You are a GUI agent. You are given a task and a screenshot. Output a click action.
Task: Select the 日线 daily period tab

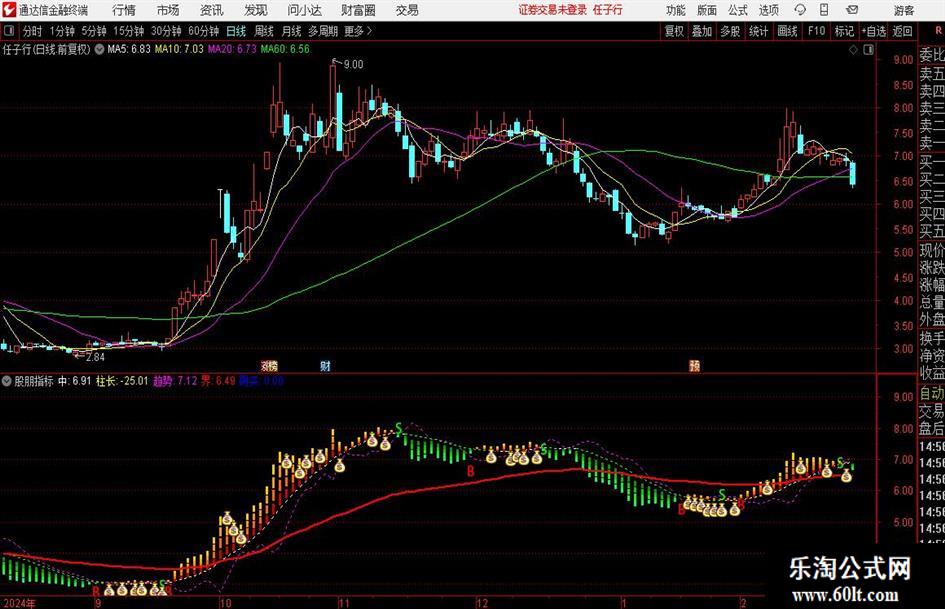point(236,31)
